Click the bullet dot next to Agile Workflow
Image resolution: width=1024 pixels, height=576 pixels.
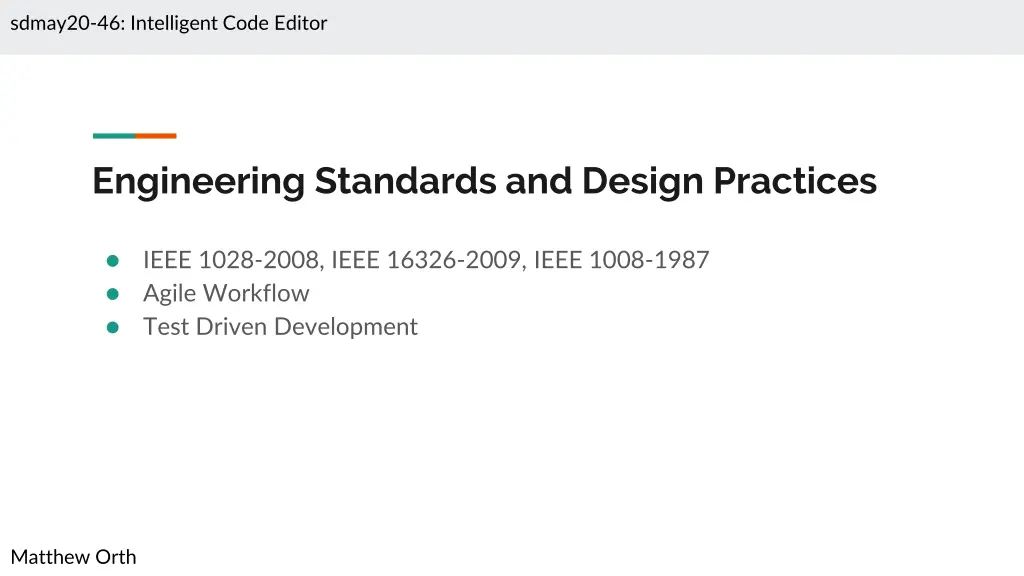pos(113,294)
